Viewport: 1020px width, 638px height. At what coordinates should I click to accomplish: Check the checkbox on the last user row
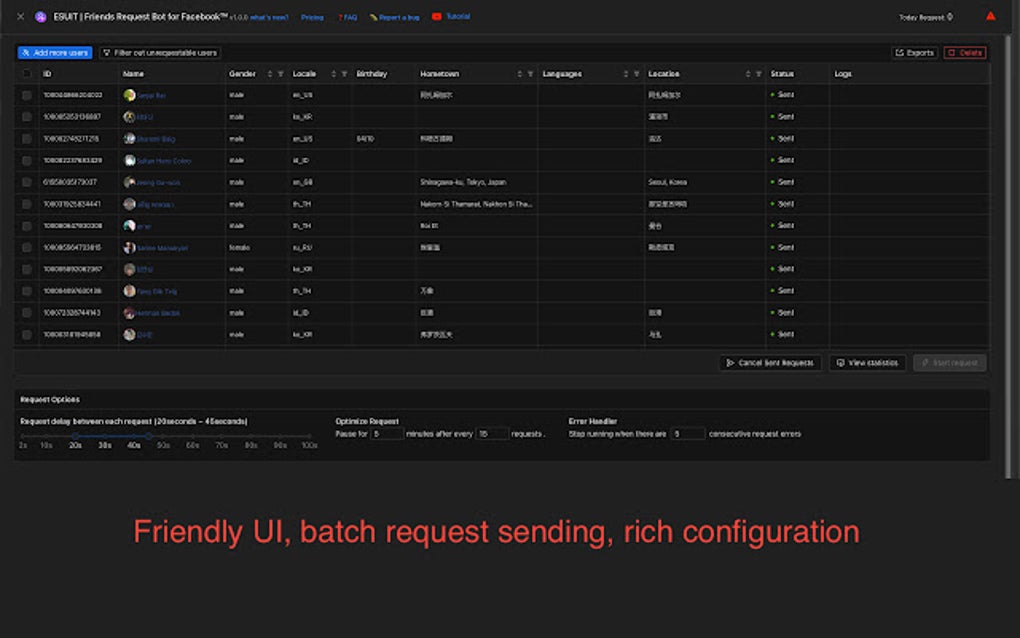pyautogui.click(x=25, y=334)
